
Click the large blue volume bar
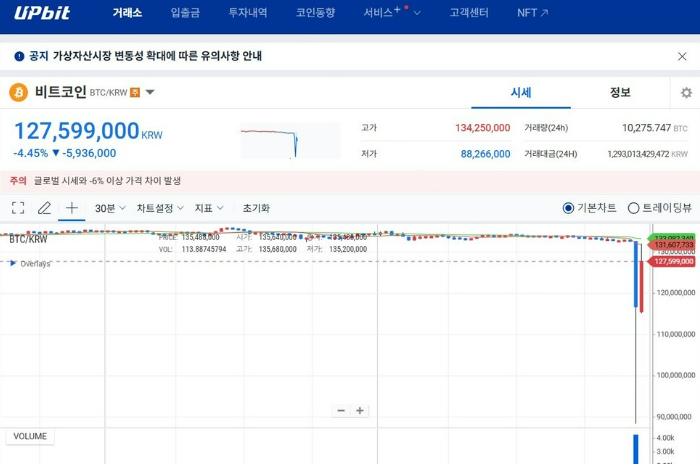636,449
